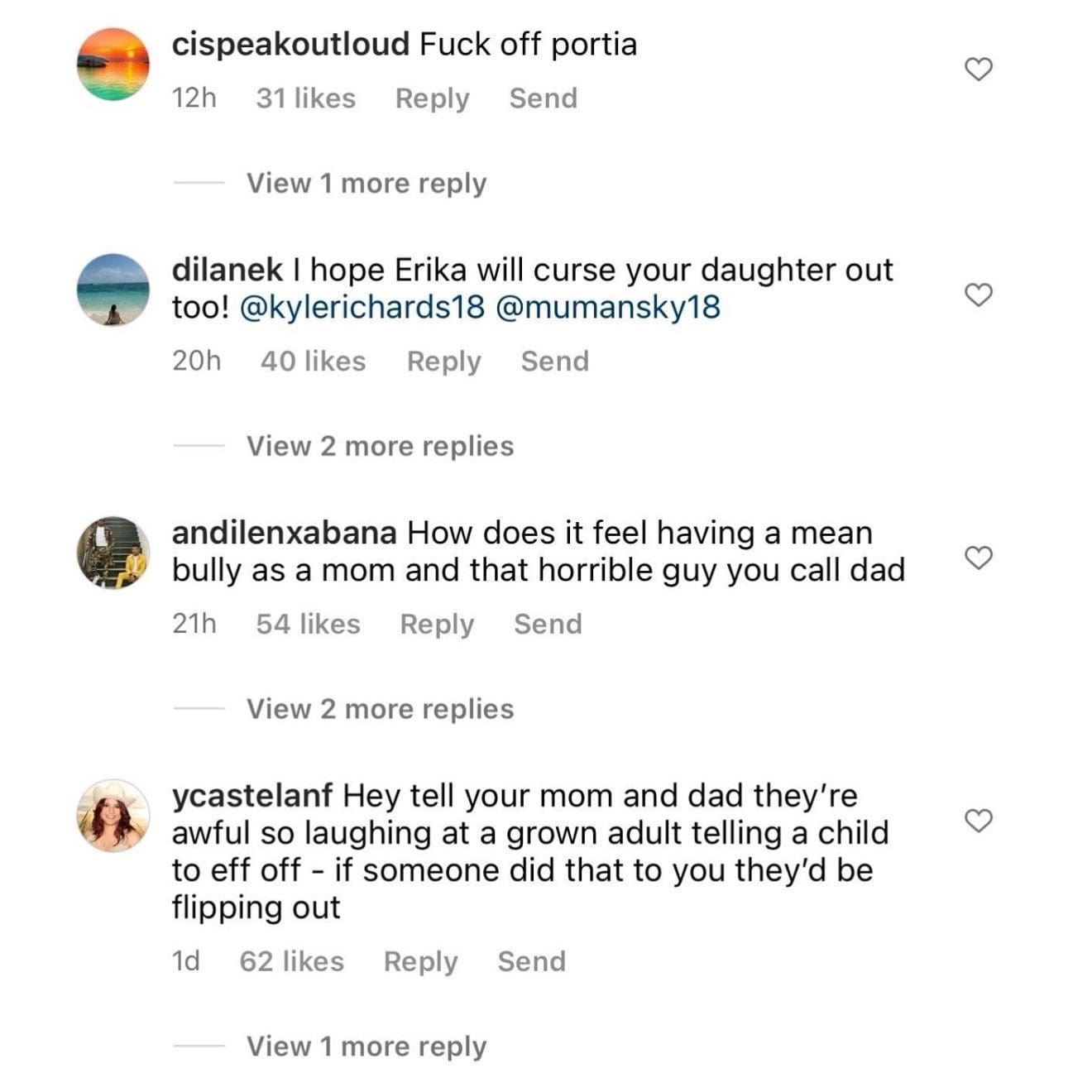Send dilanek's comment to someone

click(x=554, y=362)
